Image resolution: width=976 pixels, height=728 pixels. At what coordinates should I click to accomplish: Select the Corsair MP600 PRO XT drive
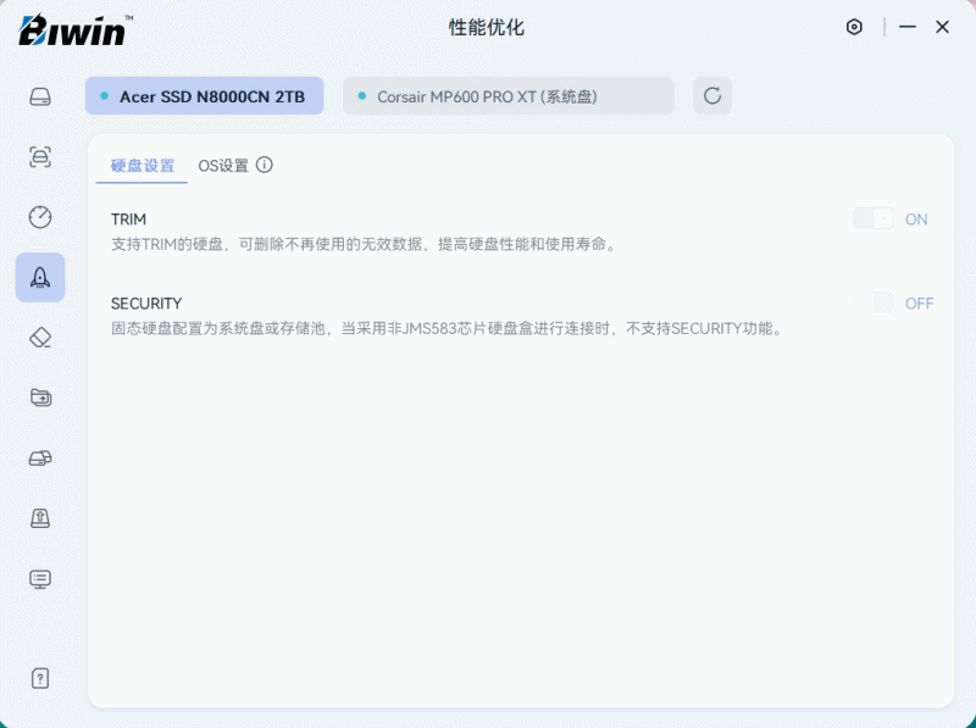(509, 96)
